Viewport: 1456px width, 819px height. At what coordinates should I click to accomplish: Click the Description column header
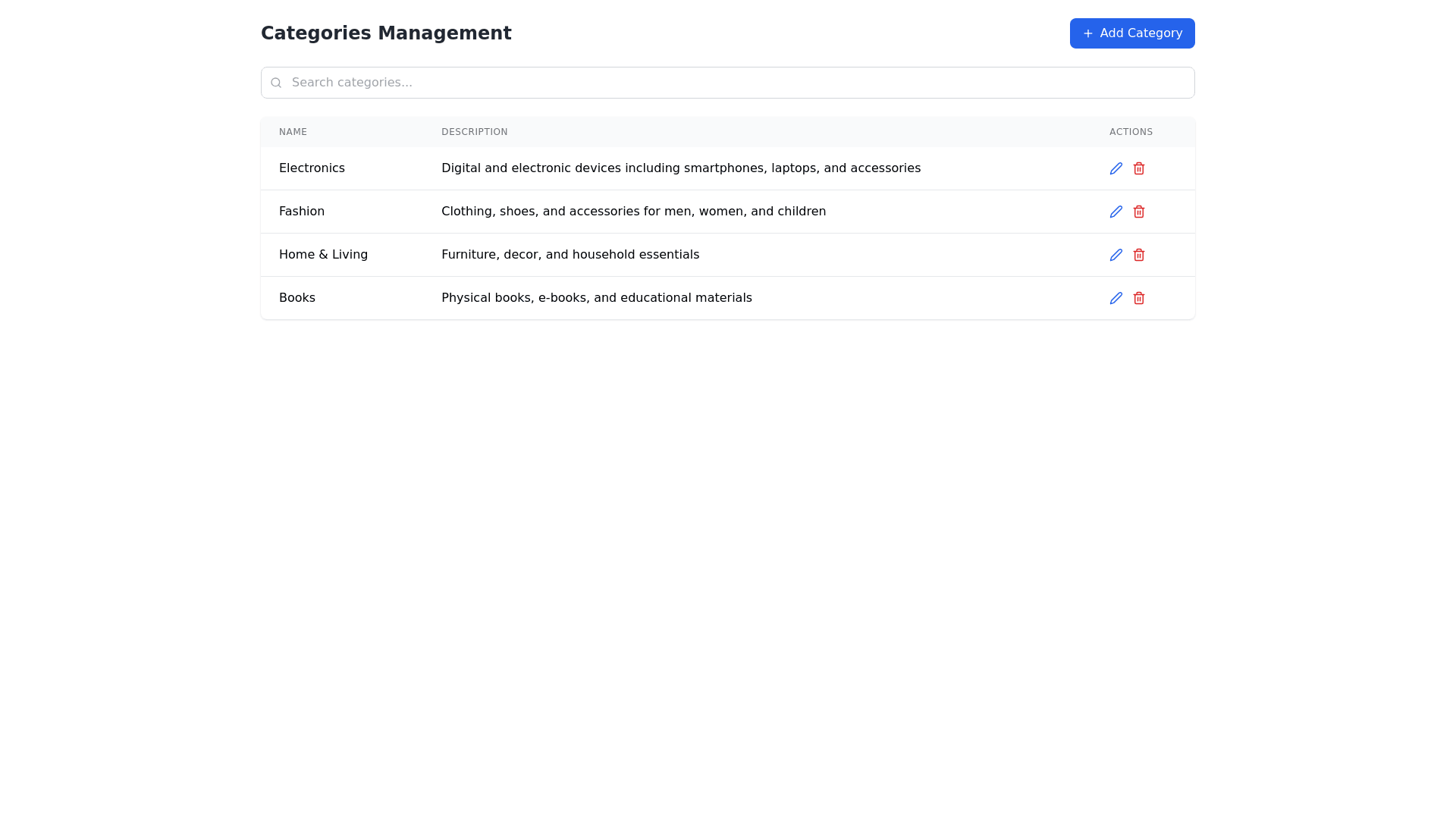tap(474, 132)
